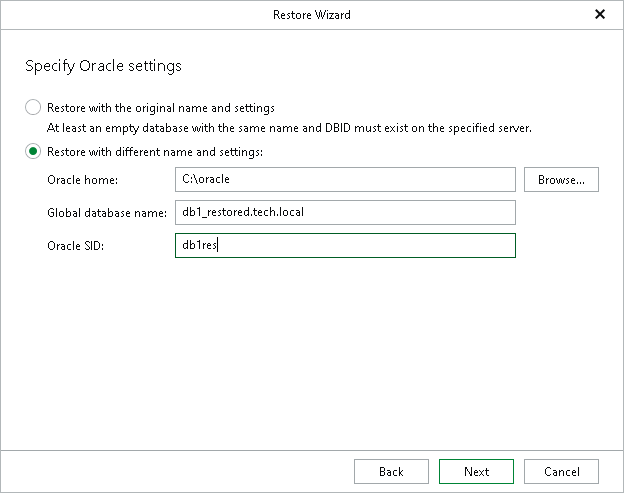Viewport: 624px width, 493px height.
Task: Click the empty database and DBID note text
Action: click(x=289, y=128)
